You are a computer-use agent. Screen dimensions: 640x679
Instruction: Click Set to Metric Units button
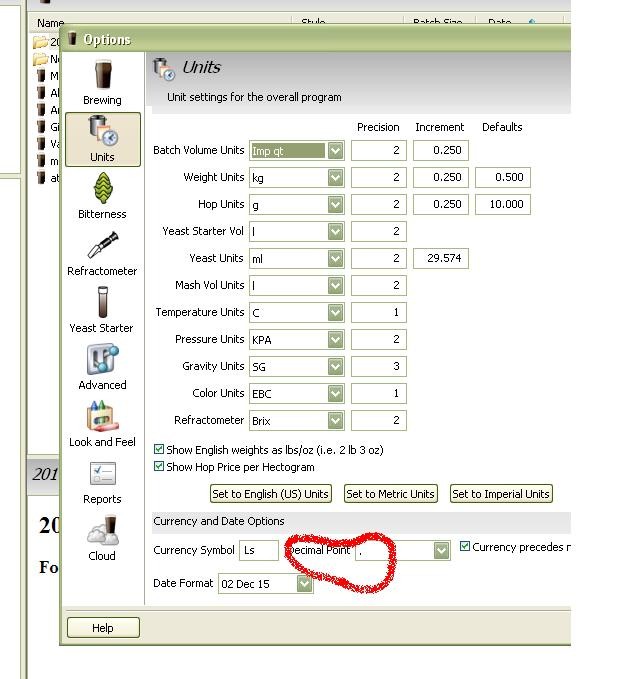(x=390, y=494)
